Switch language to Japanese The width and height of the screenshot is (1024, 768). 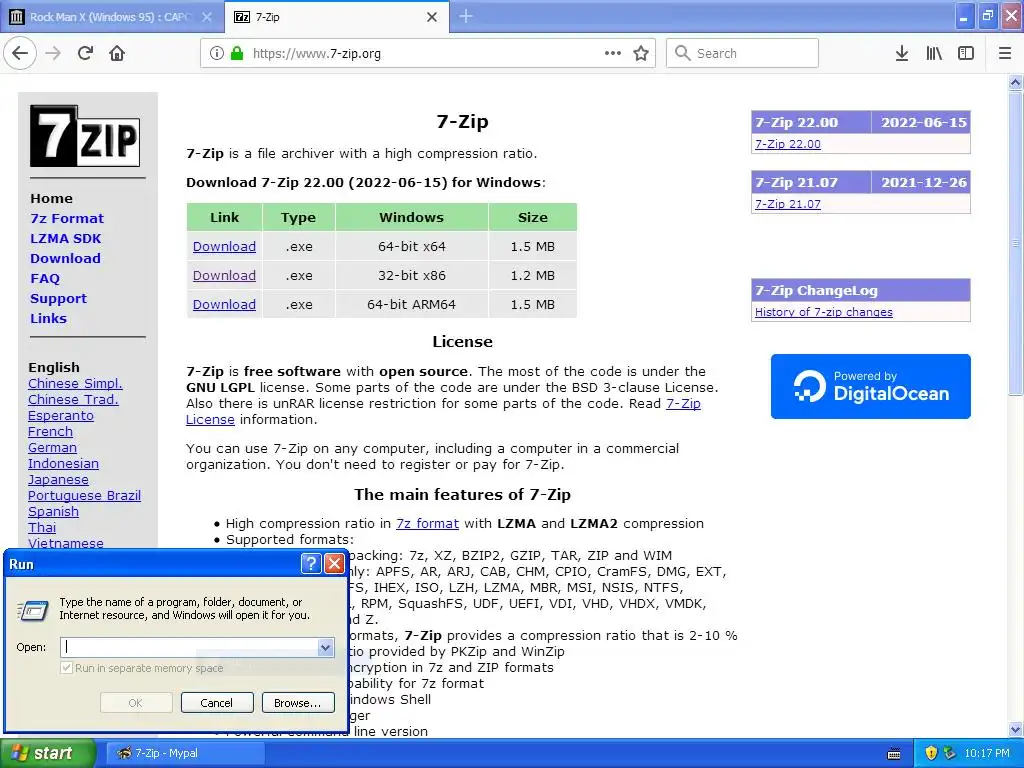[x=58, y=479]
